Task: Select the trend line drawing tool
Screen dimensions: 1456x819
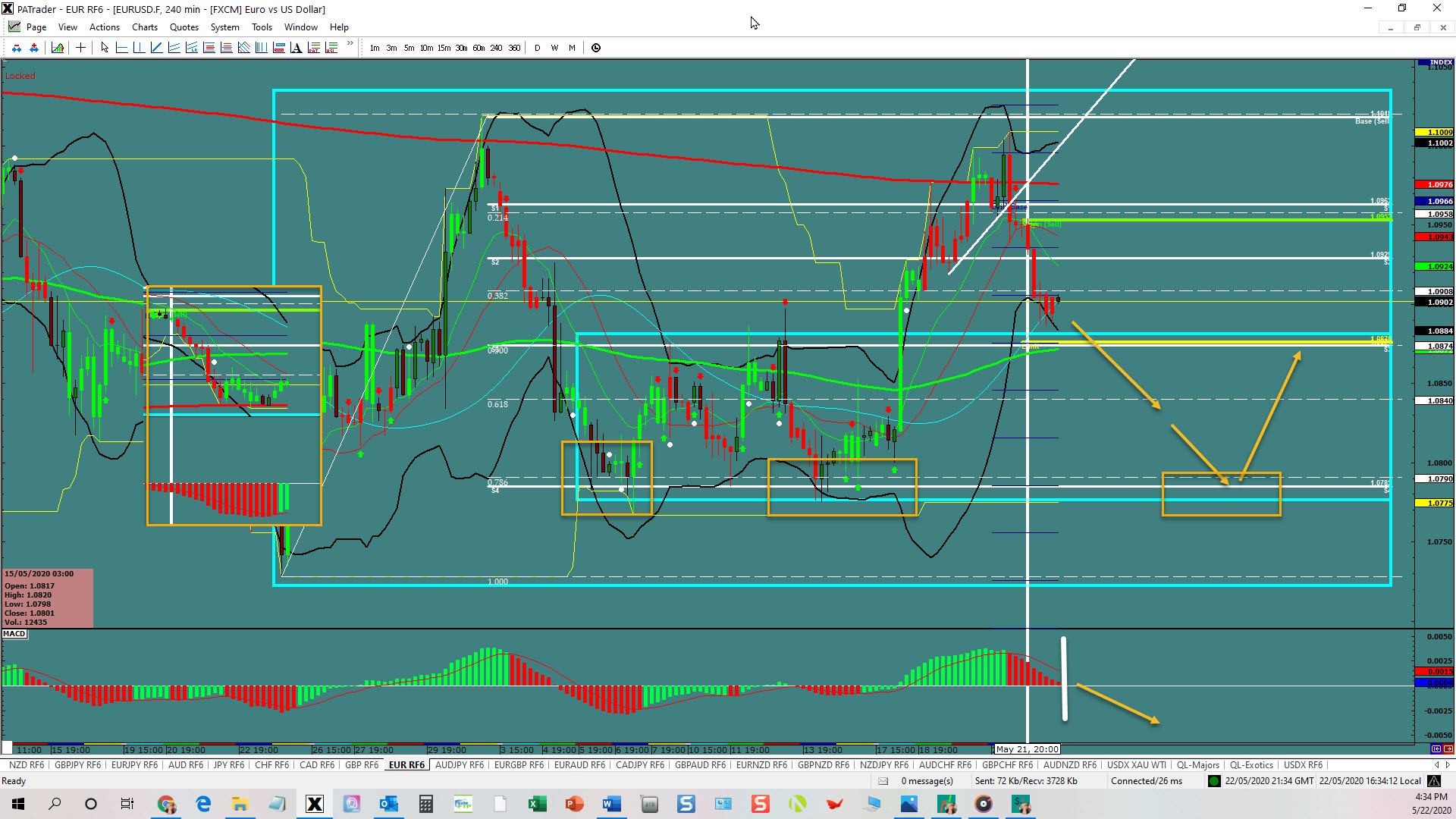Action: (x=156, y=48)
